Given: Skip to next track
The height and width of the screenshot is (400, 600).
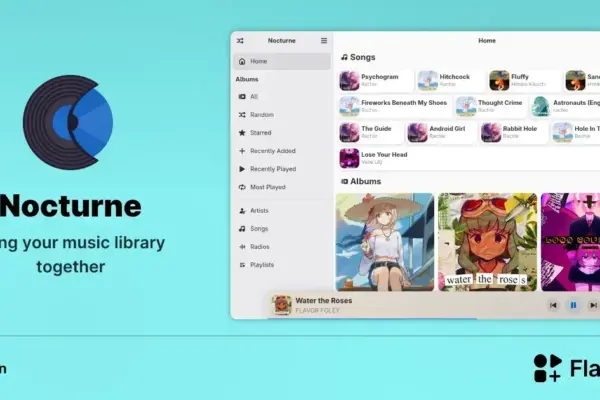Looking at the screenshot, I should [x=593, y=305].
